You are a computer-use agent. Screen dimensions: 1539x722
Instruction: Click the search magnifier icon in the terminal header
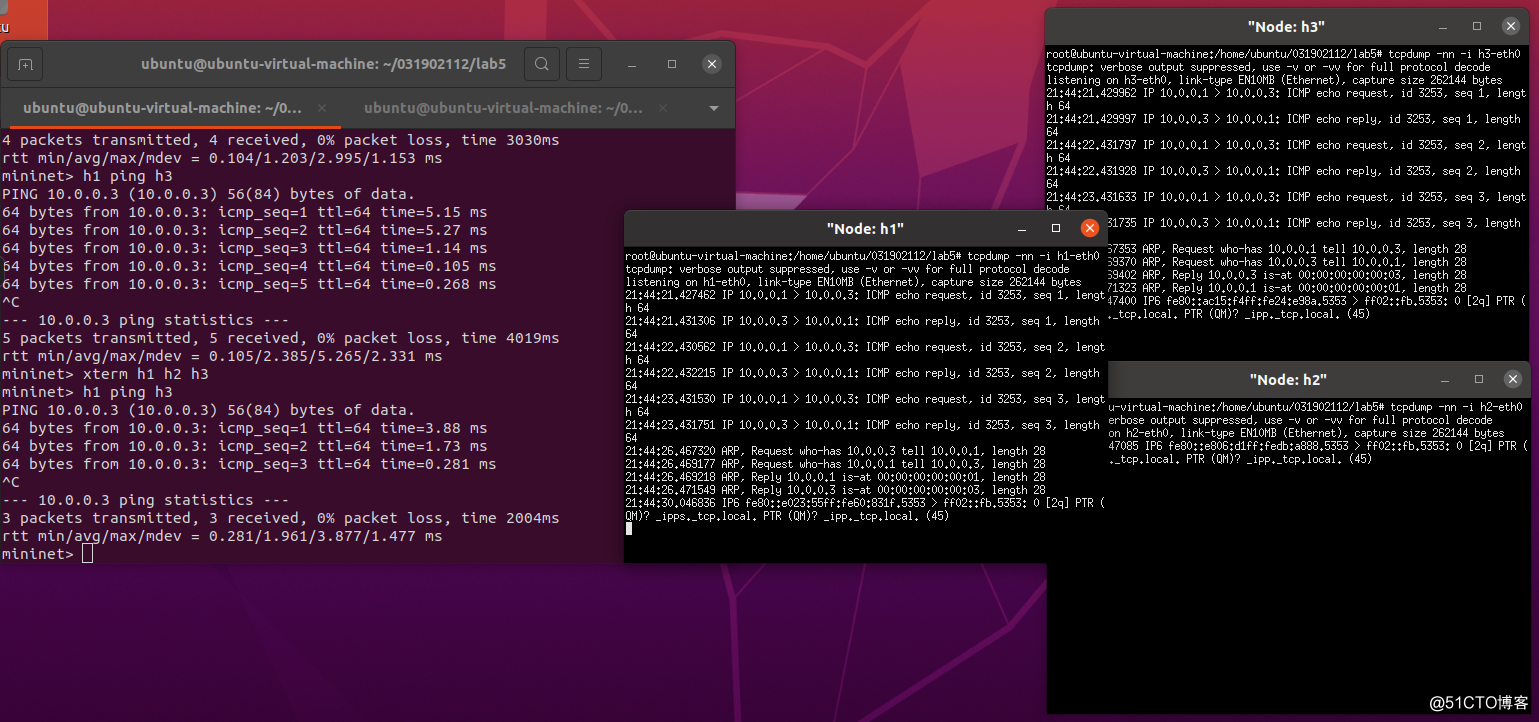pyautogui.click(x=541, y=64)
